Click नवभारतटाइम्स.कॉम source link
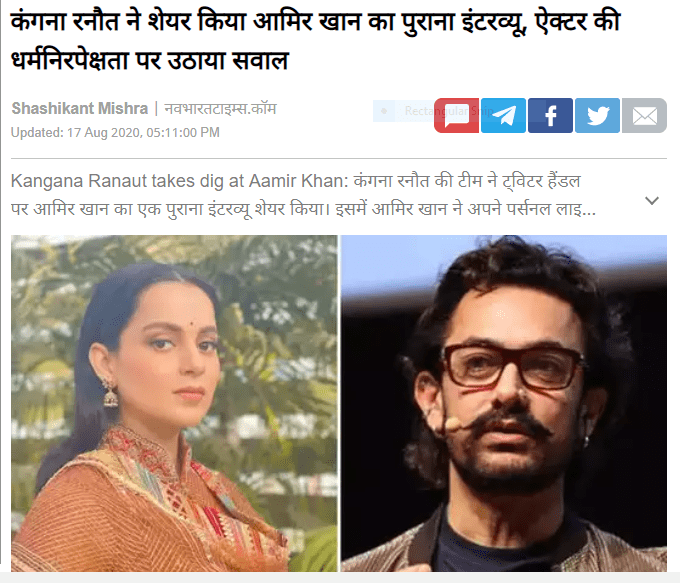Screen dimensions: 680x583 tap(220, 108)
